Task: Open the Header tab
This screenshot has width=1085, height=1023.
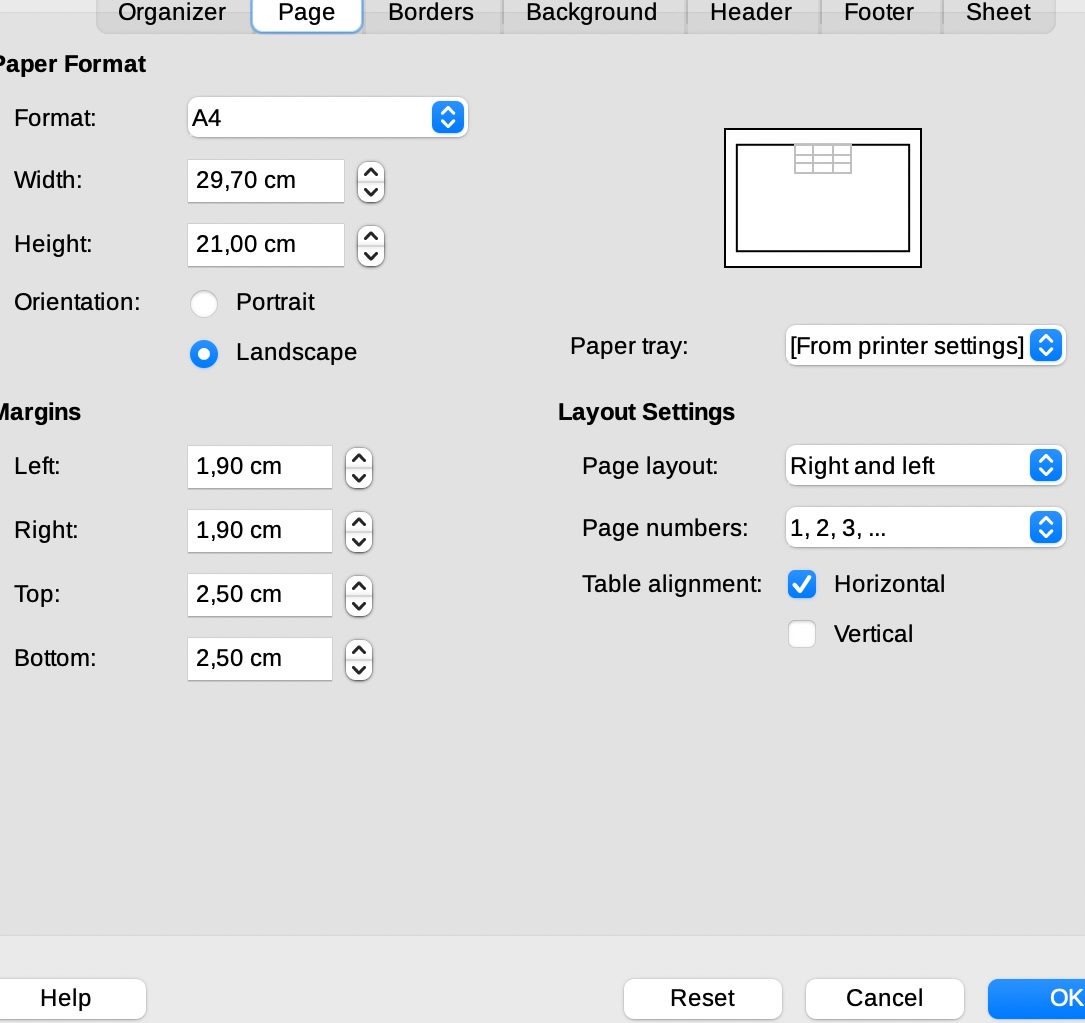Action: 750,13
